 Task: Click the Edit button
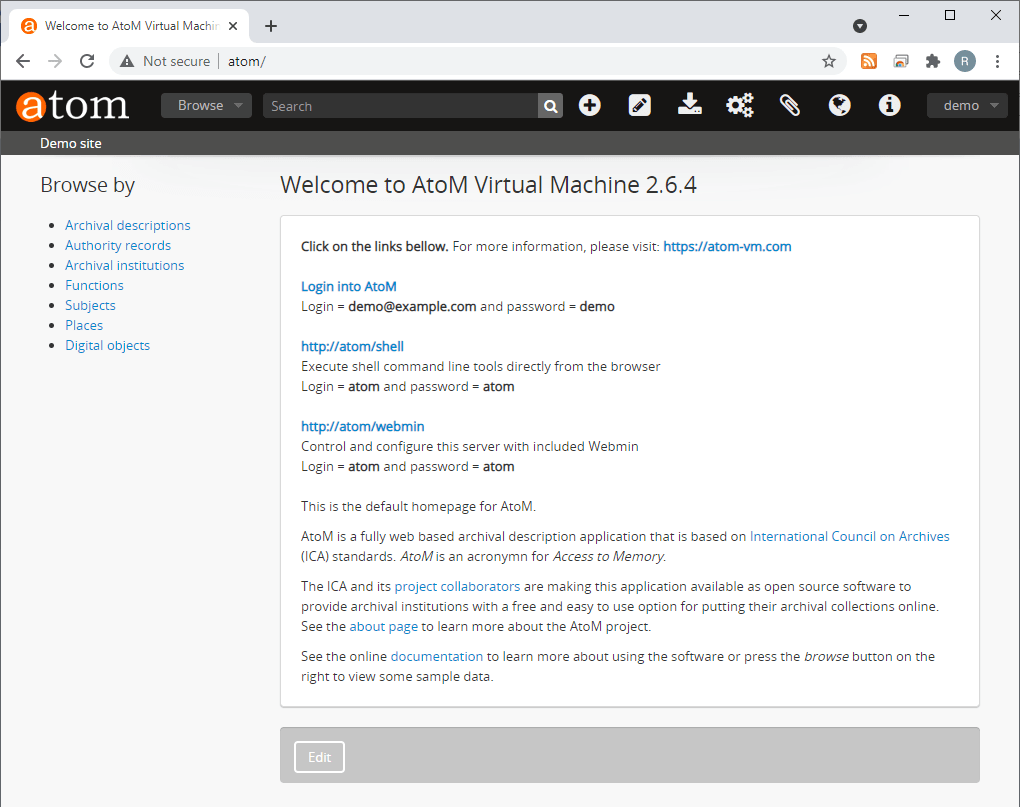(x=319, y=757)
